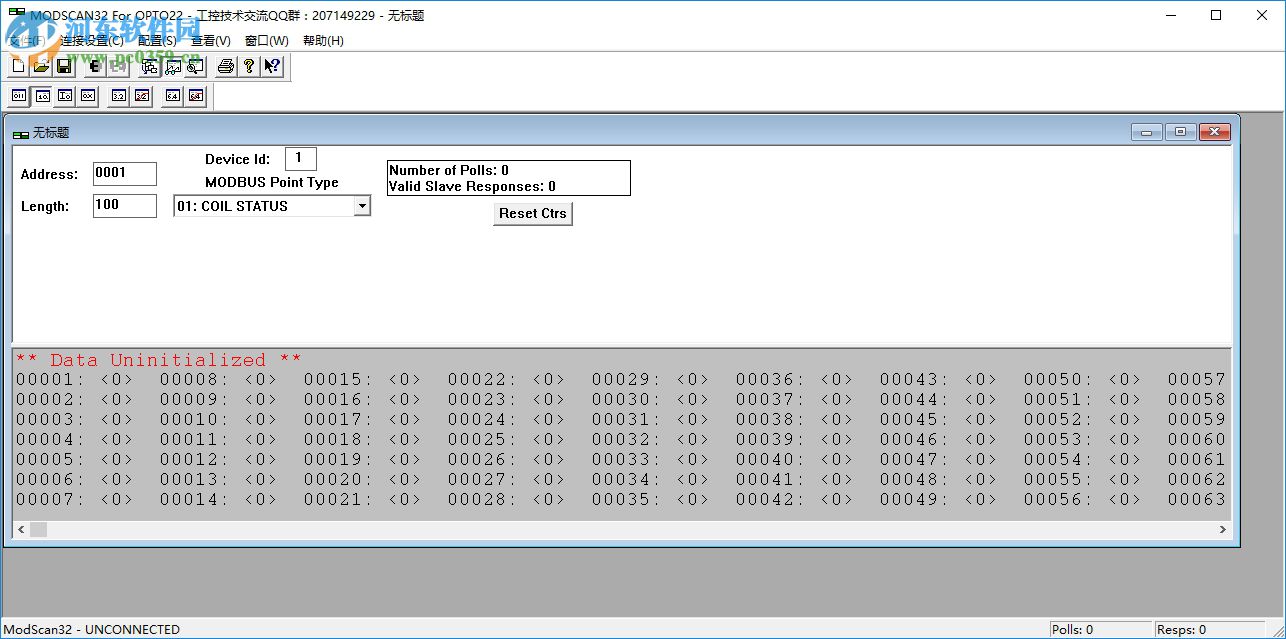Screen dimensions: 1286x639
Task: Activate context help arrow-question icon
Action: (272, 67)
